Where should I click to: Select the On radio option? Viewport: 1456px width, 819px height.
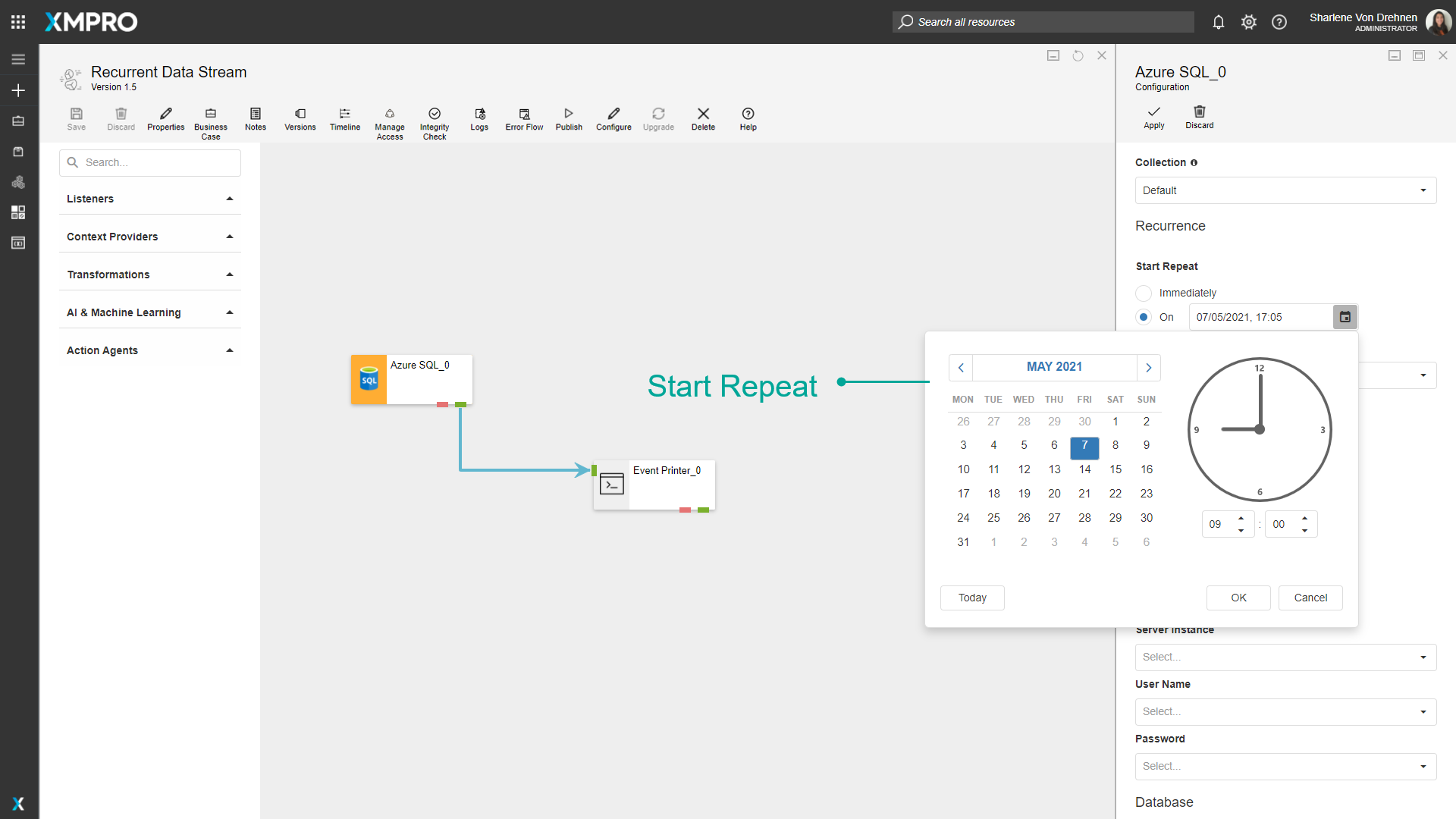pyautogui.click(x=1144, y=317)
